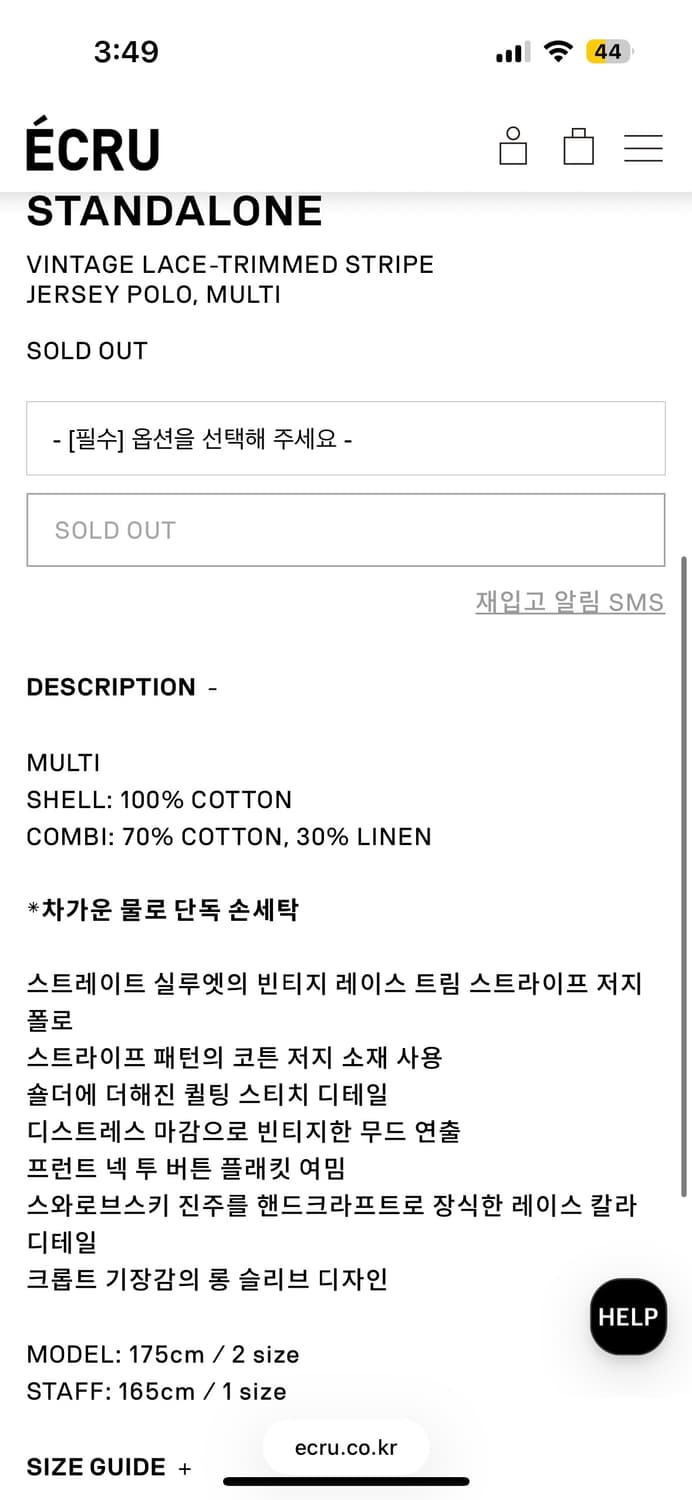Open the hamburger menu
692x1500 pixels.
tap(643, 148)
